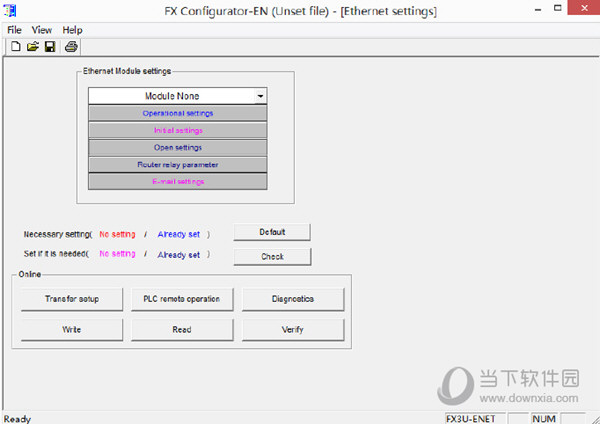This screenshot has height=424, width=600.
Task: Click the Save floppy disk icon
Action: (x=50, y=47)
